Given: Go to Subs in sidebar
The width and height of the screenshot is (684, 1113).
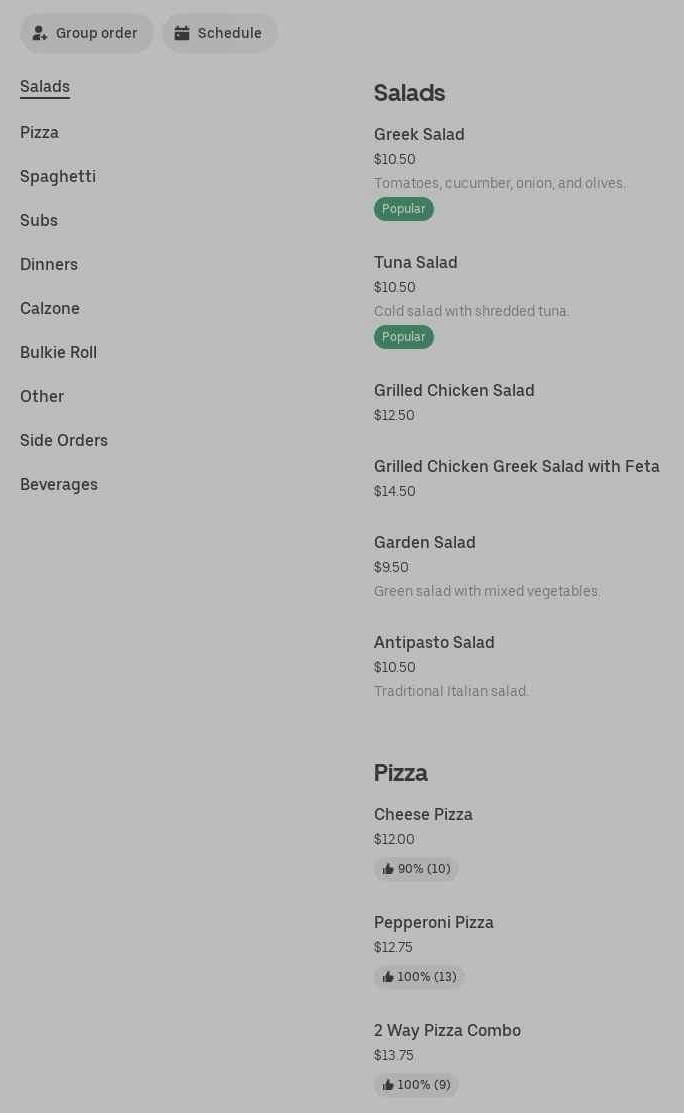Looking at the screenshot, I should (39, 221).
